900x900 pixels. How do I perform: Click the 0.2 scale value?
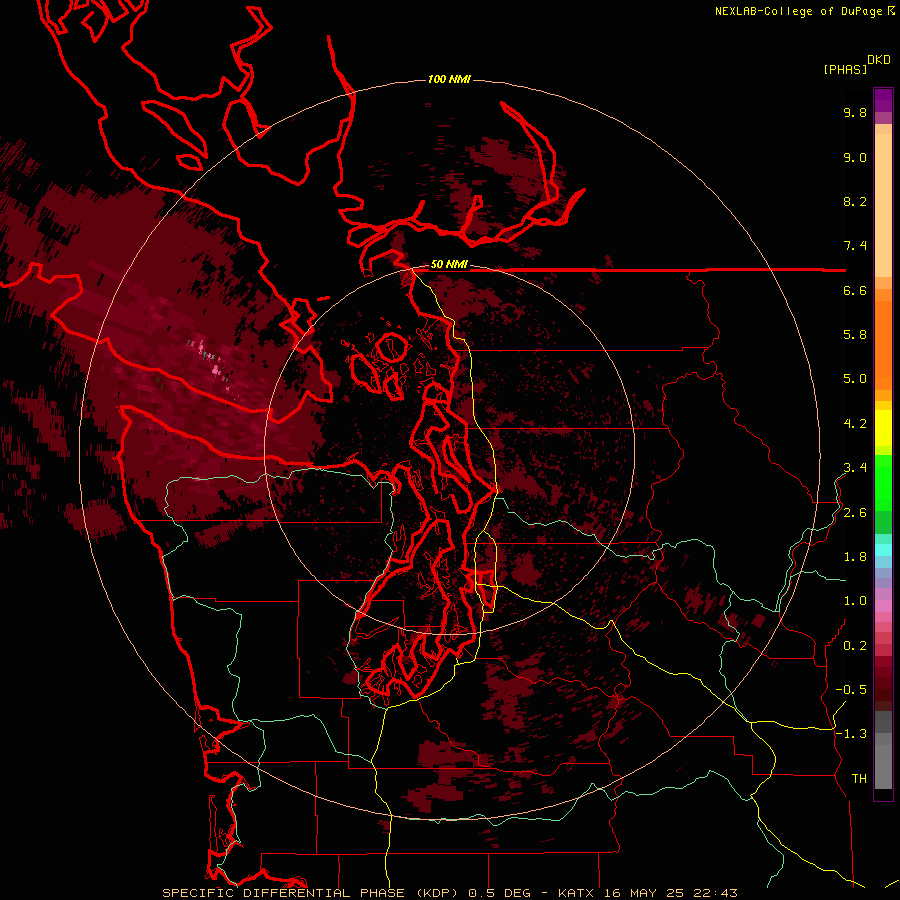click(855, 646)
